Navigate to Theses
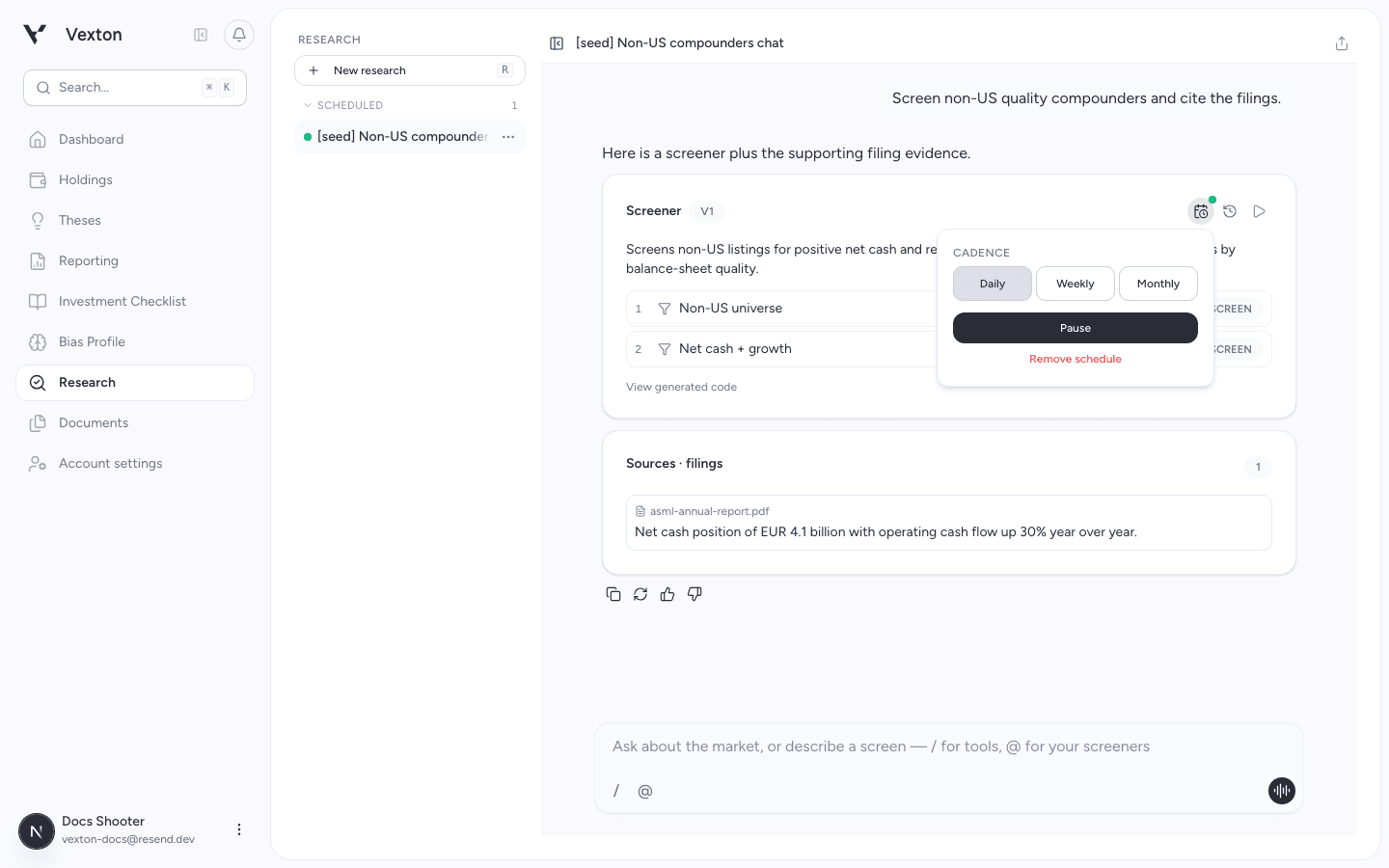 (135, 220)
